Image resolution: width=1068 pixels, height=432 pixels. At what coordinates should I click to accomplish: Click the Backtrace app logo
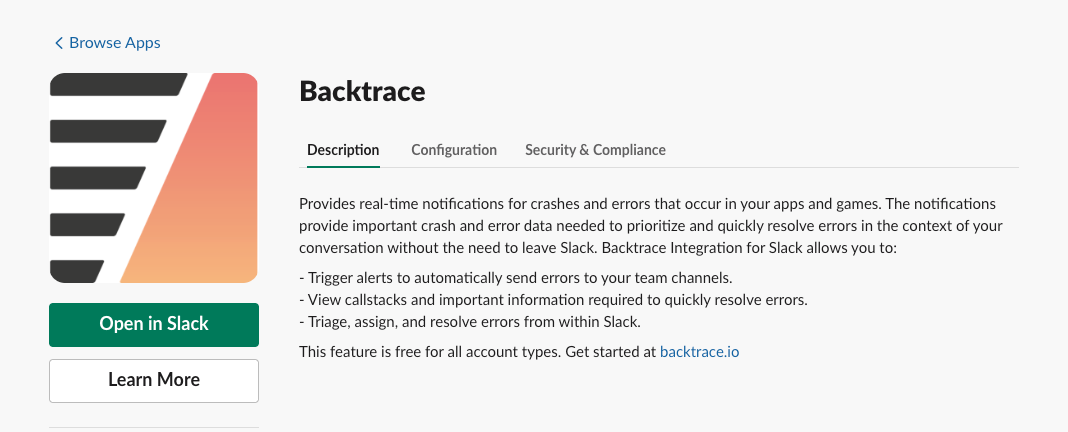coord(154,178)
